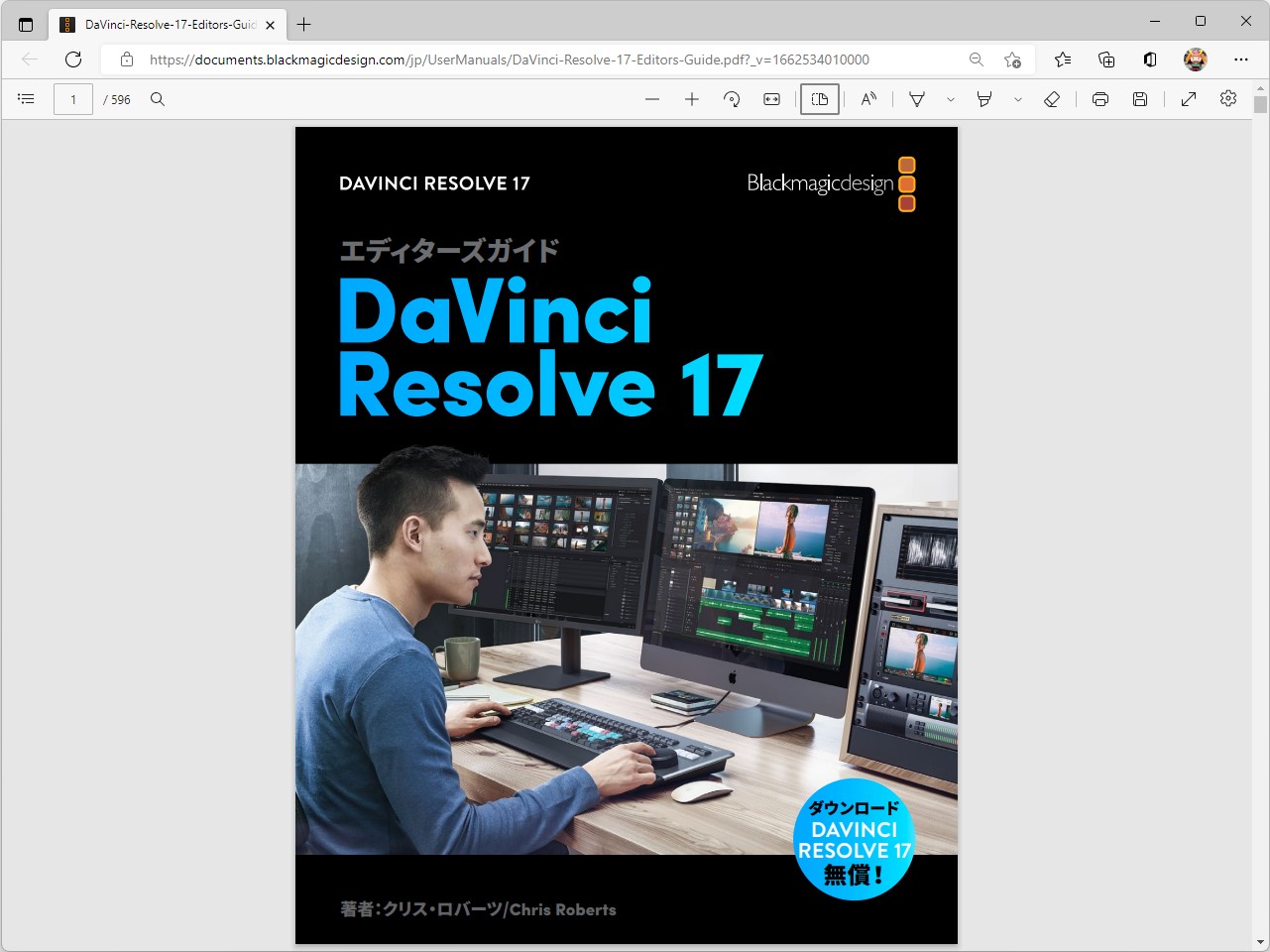Image resolution: width=1270 pixels, height=952 pixels.
Task: Open the Draw pen color dropdown
Action: [951, 98]
